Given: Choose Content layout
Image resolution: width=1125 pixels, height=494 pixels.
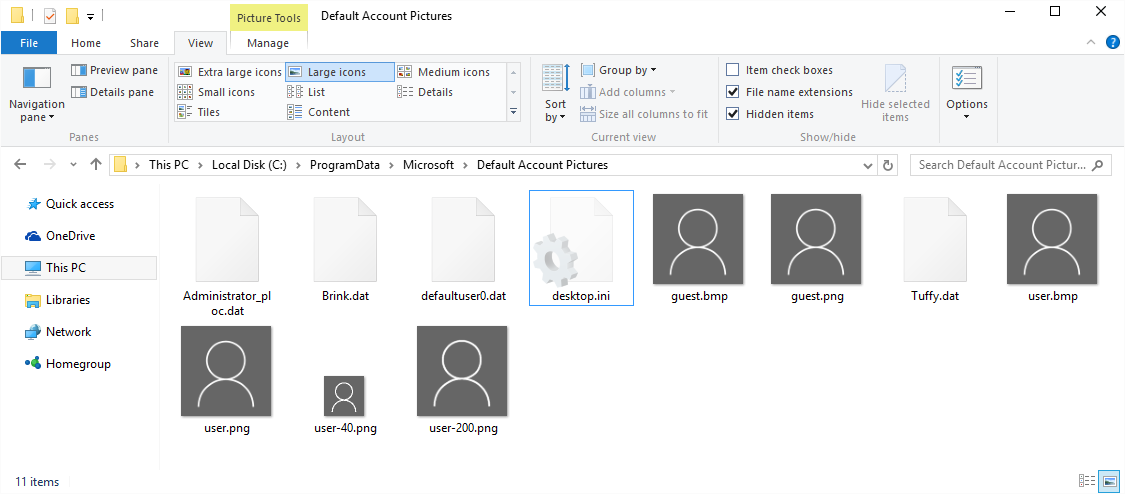Looking at the screenshot, I should coord(319,112).
